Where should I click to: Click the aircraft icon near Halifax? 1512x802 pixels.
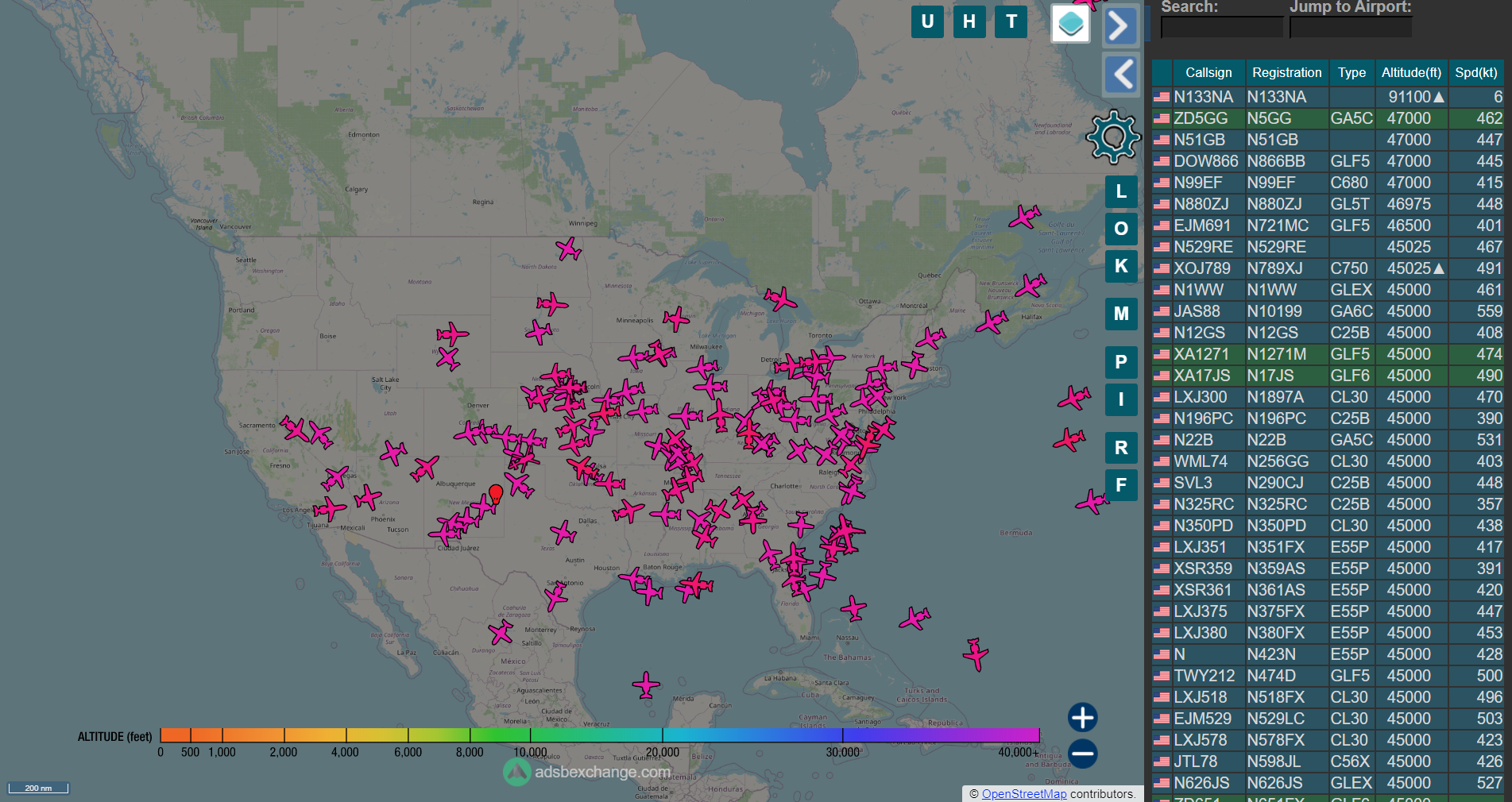992,322
